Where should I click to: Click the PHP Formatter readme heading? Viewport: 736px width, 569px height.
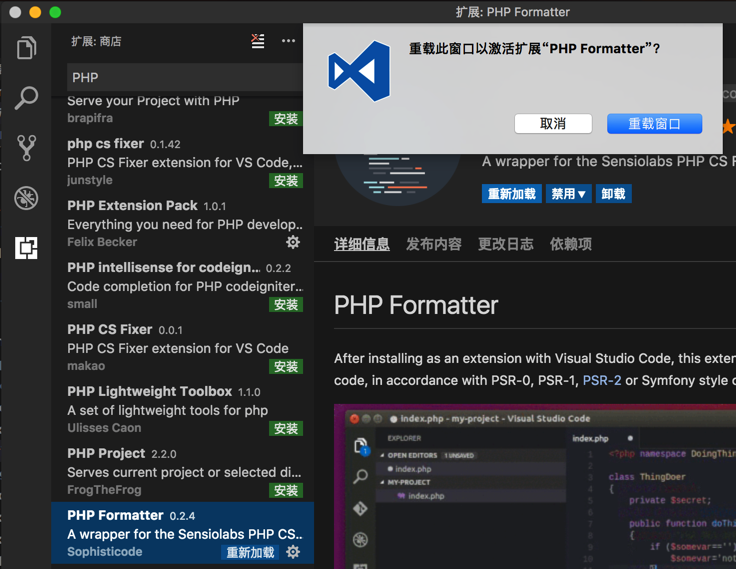[416, 305]
